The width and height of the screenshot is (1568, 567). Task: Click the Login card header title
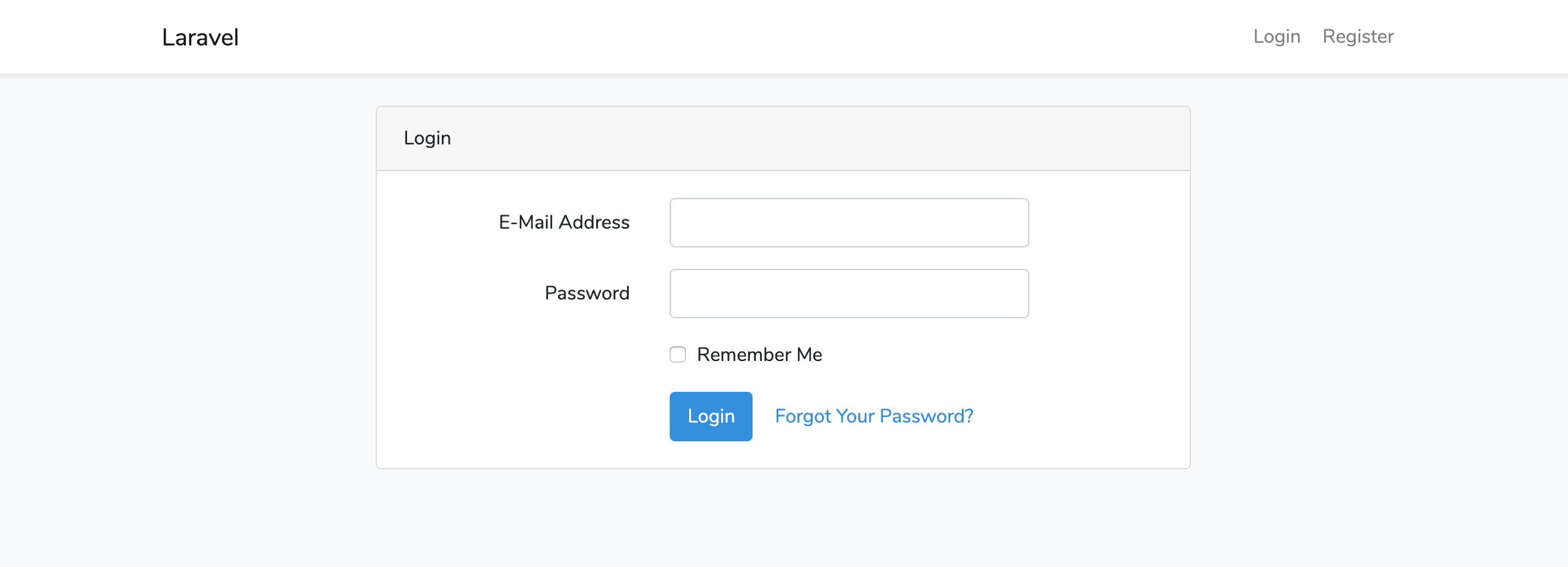click(x=427, y=138)
